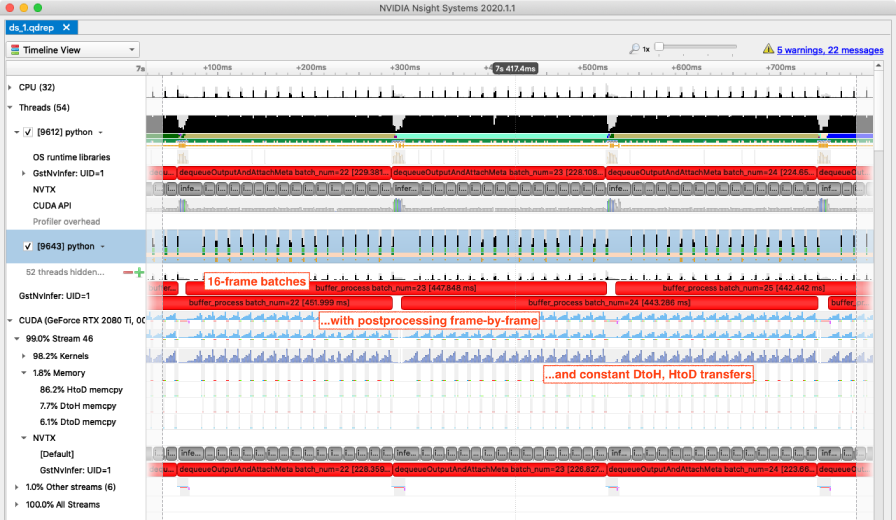This screenshot has height=520, width=896.
Task: Collapse the 99.0% Stream 46 row
Action: [17, 338]
